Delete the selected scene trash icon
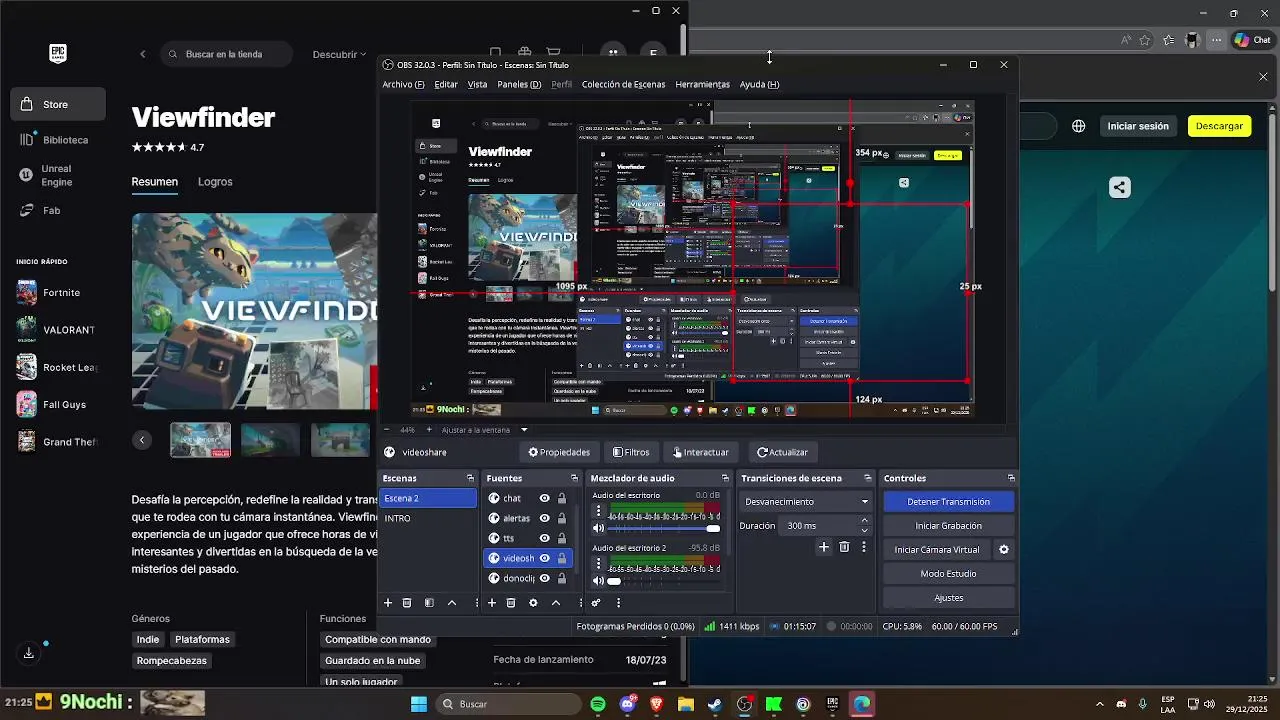 [x=407, y=603]
